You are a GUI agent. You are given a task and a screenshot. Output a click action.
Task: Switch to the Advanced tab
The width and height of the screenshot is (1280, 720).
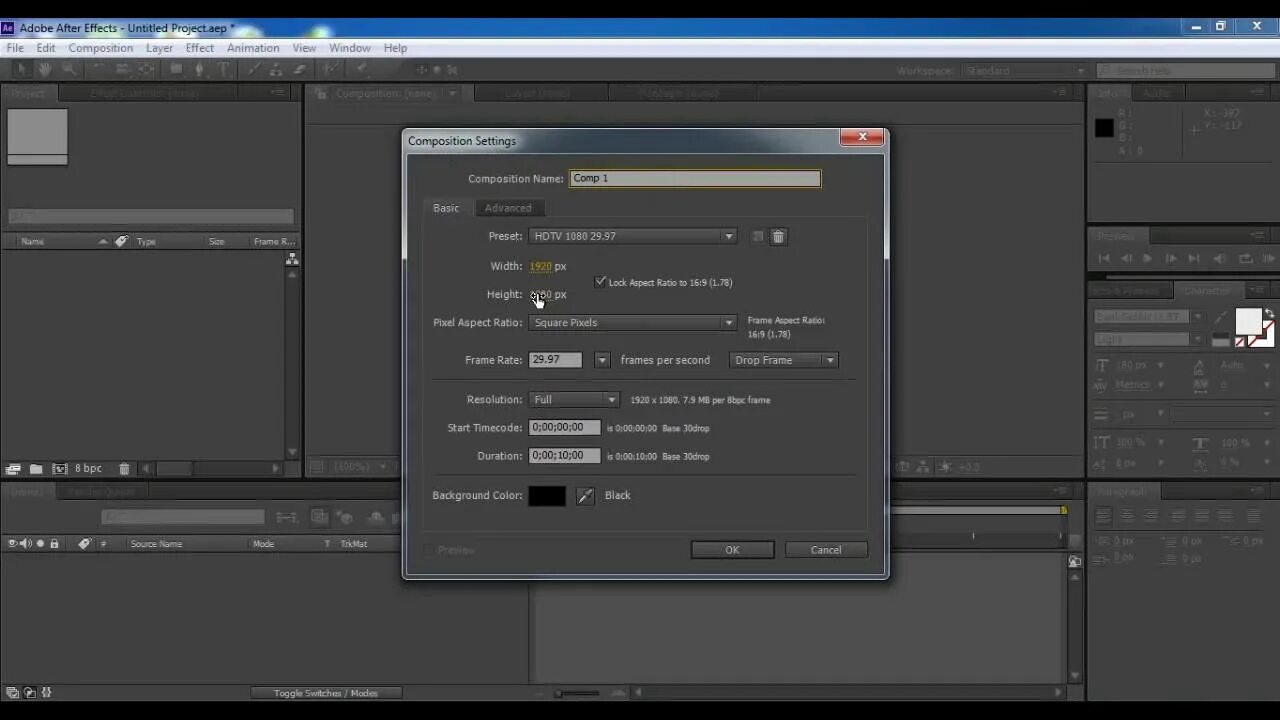coord(508,208)
